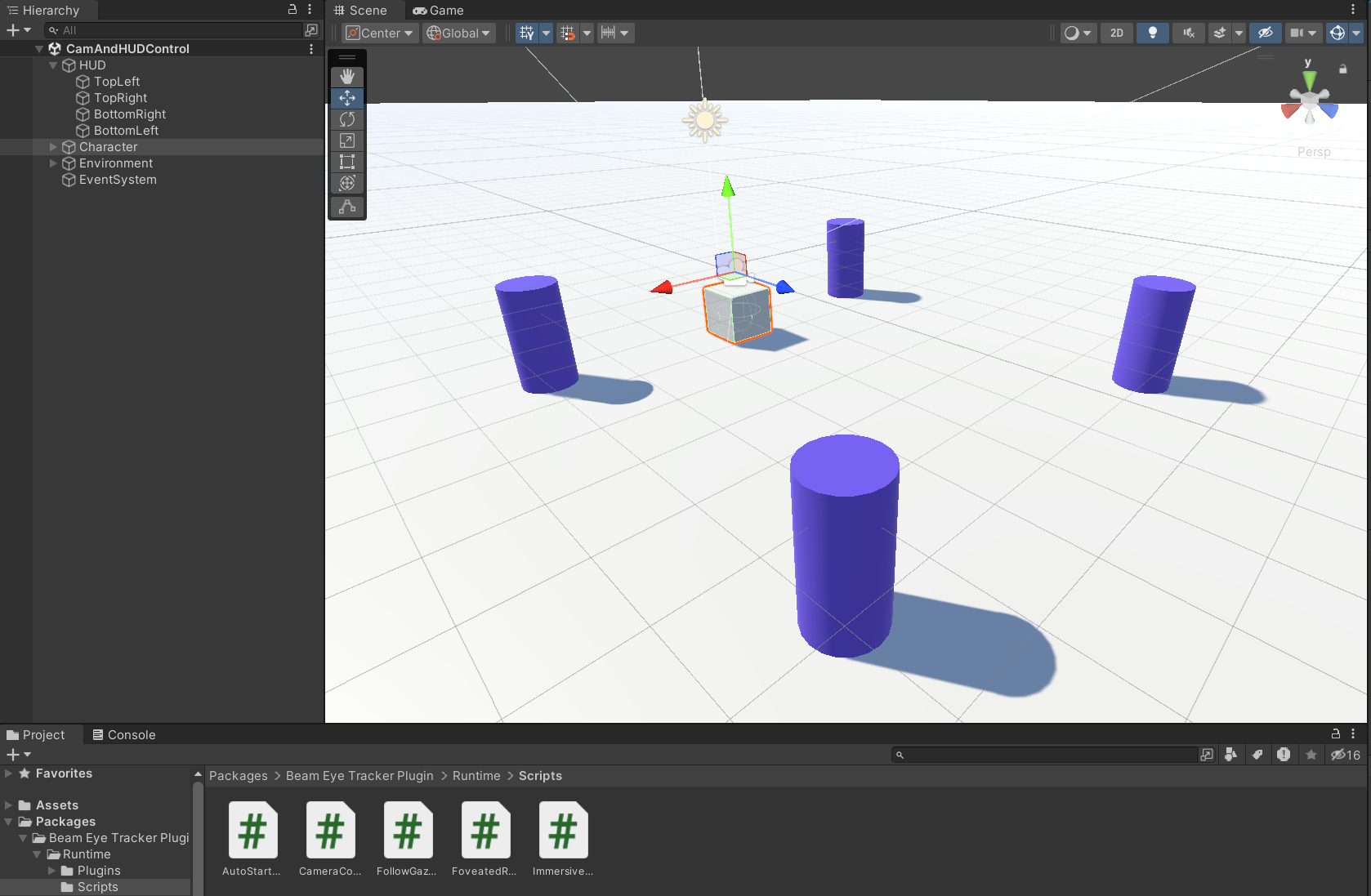Open the FoveatedR... script file
The image size is (1371, 896).
pyautogui.click(x=485, y=840)
